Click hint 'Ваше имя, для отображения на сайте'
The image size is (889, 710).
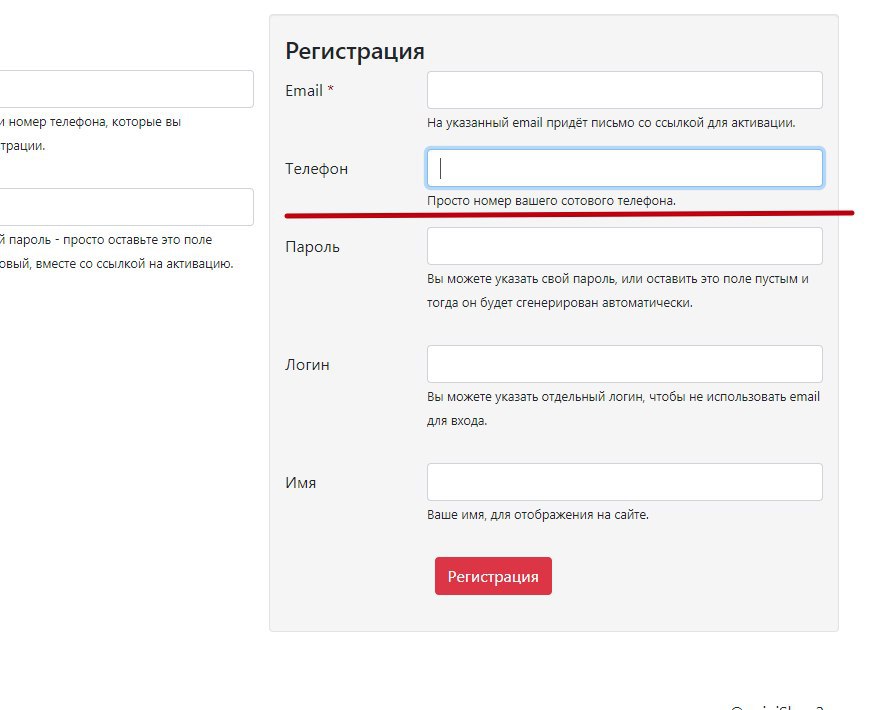[537, 515]
